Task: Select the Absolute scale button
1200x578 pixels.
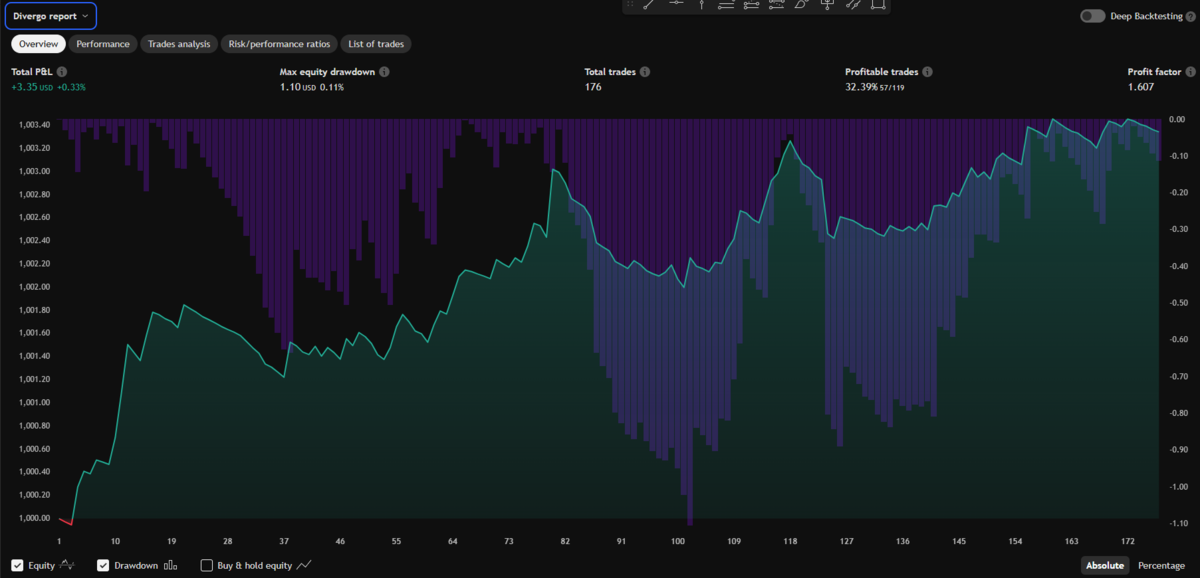Action: (1105, 565)
